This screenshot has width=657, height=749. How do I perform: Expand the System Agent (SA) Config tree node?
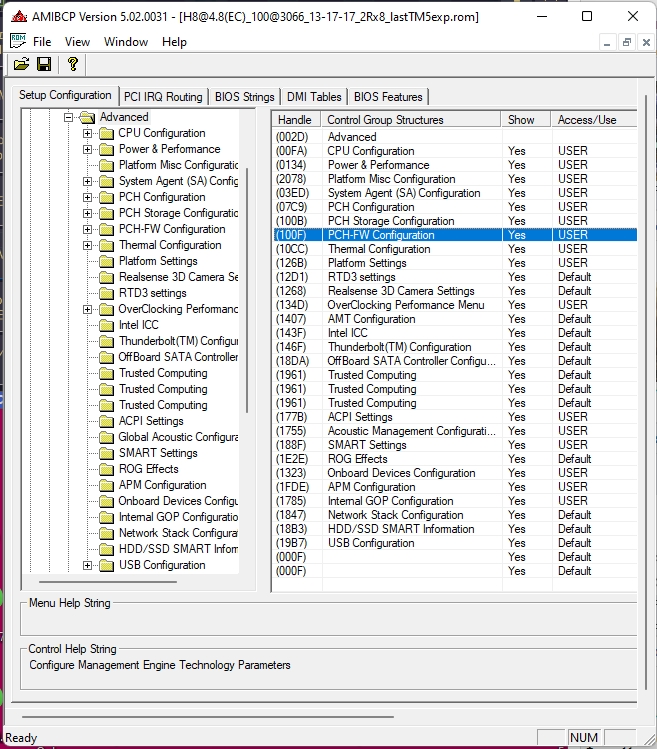click(x=87, y=182)
